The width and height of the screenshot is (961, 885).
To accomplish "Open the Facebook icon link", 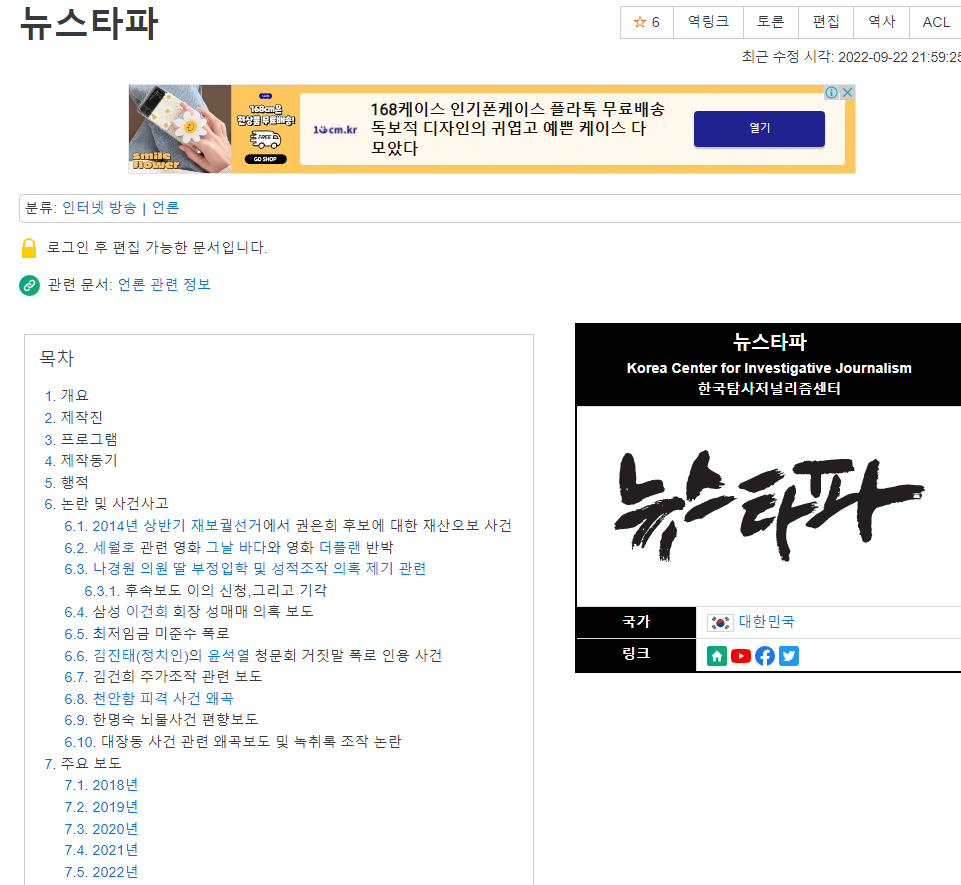I will 765,656.
